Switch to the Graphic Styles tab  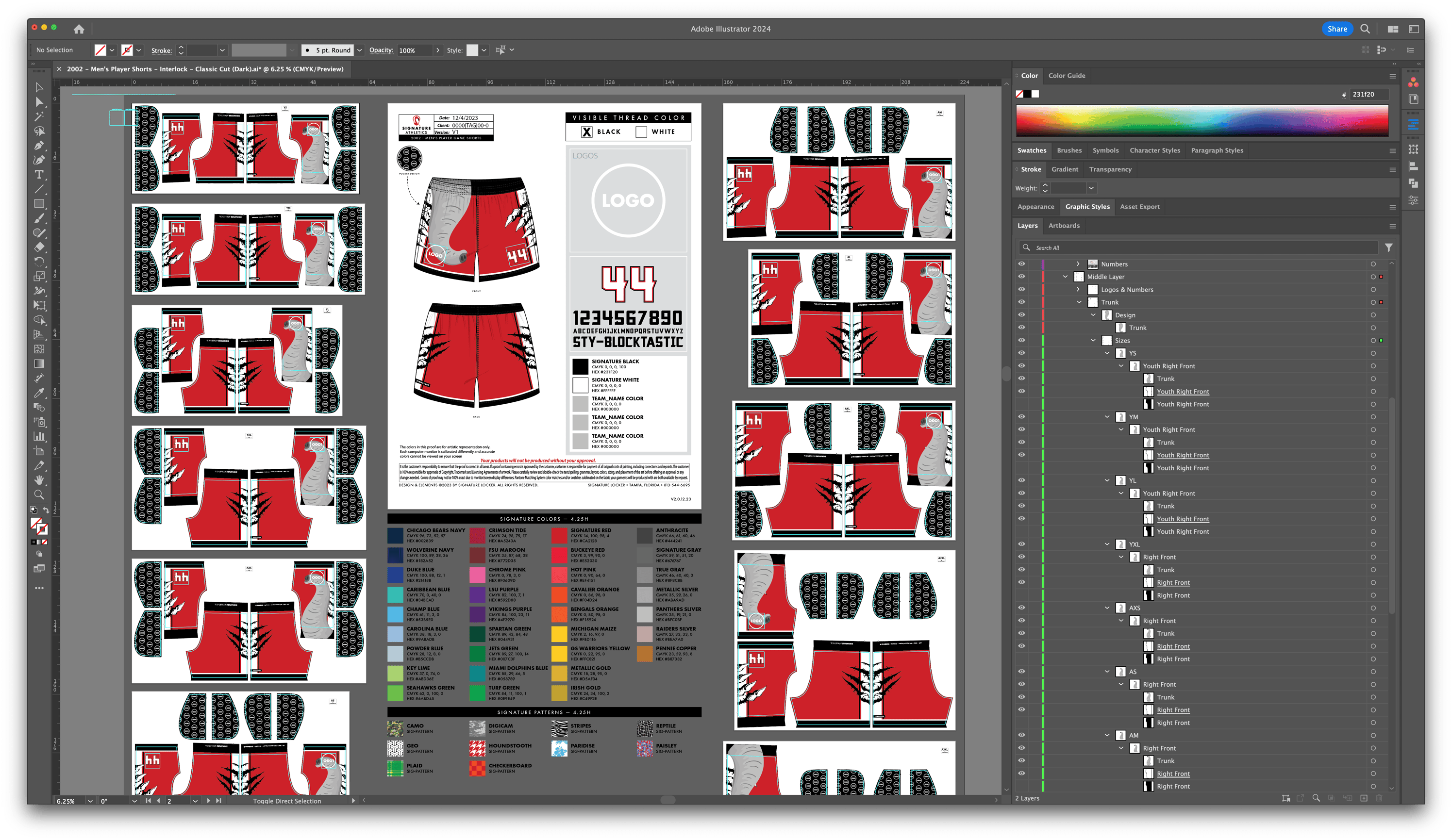[x=1087, y=206]
